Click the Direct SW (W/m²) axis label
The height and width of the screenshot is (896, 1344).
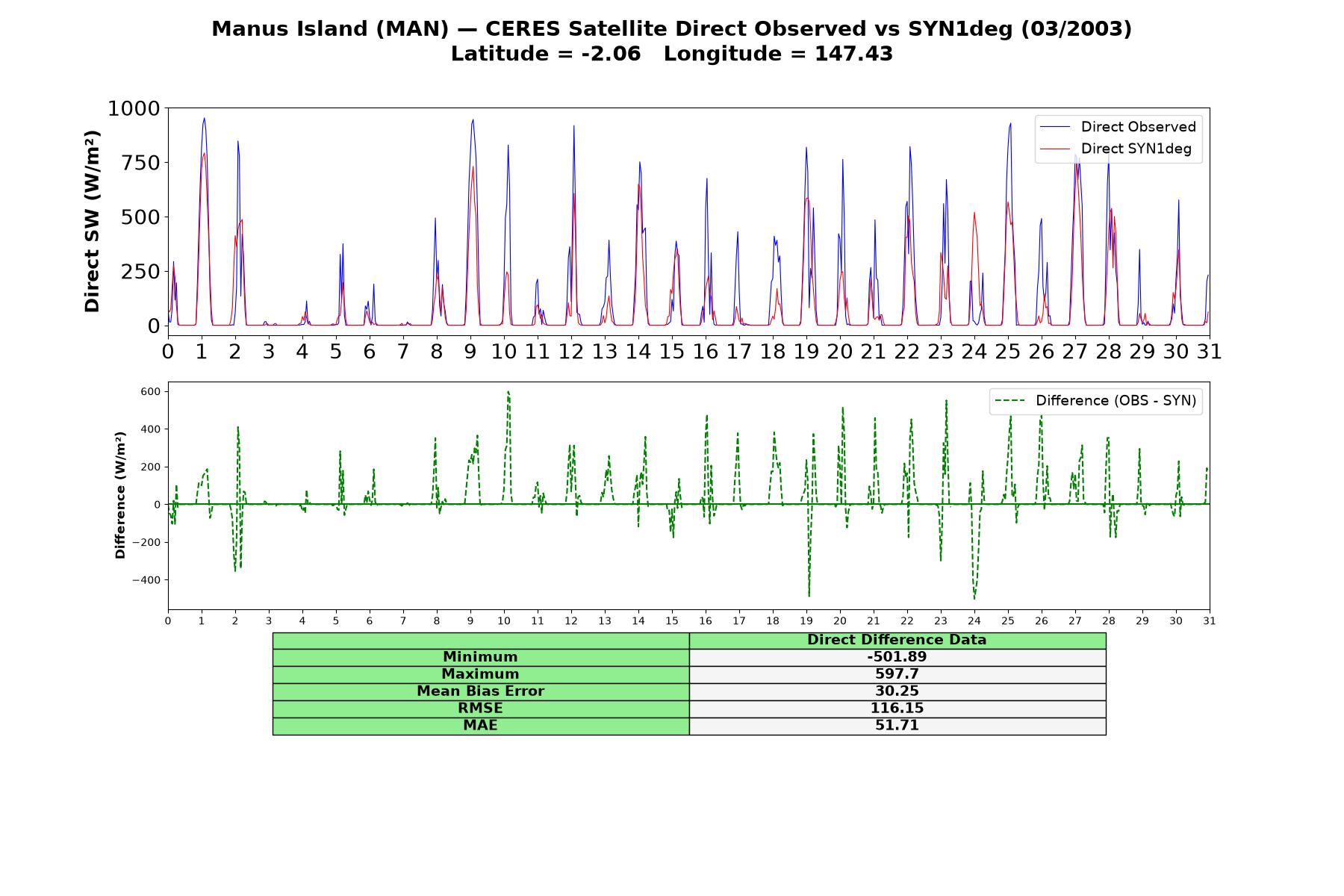(x=92, y=221)
